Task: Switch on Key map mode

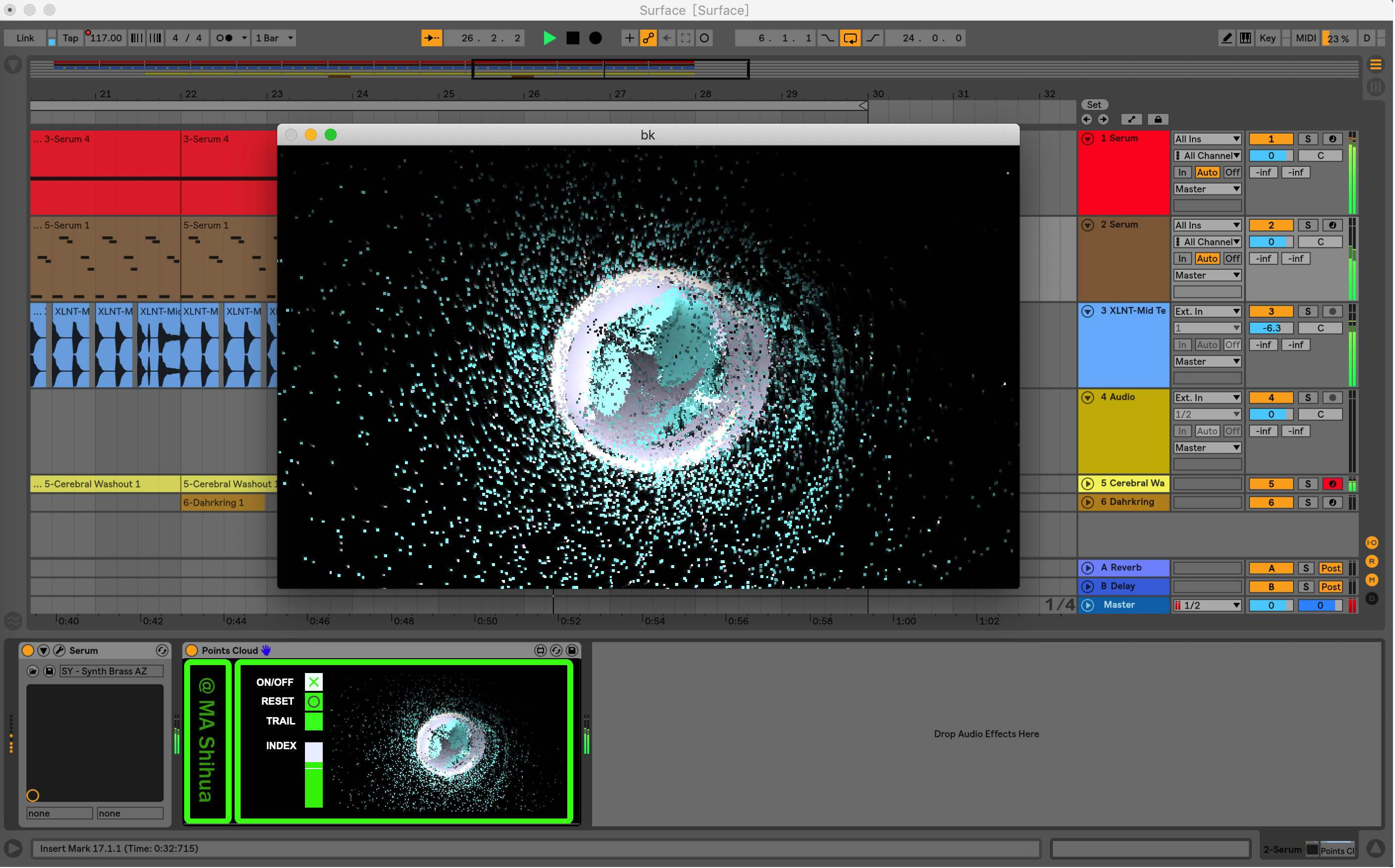Action: coord(1267,38)
